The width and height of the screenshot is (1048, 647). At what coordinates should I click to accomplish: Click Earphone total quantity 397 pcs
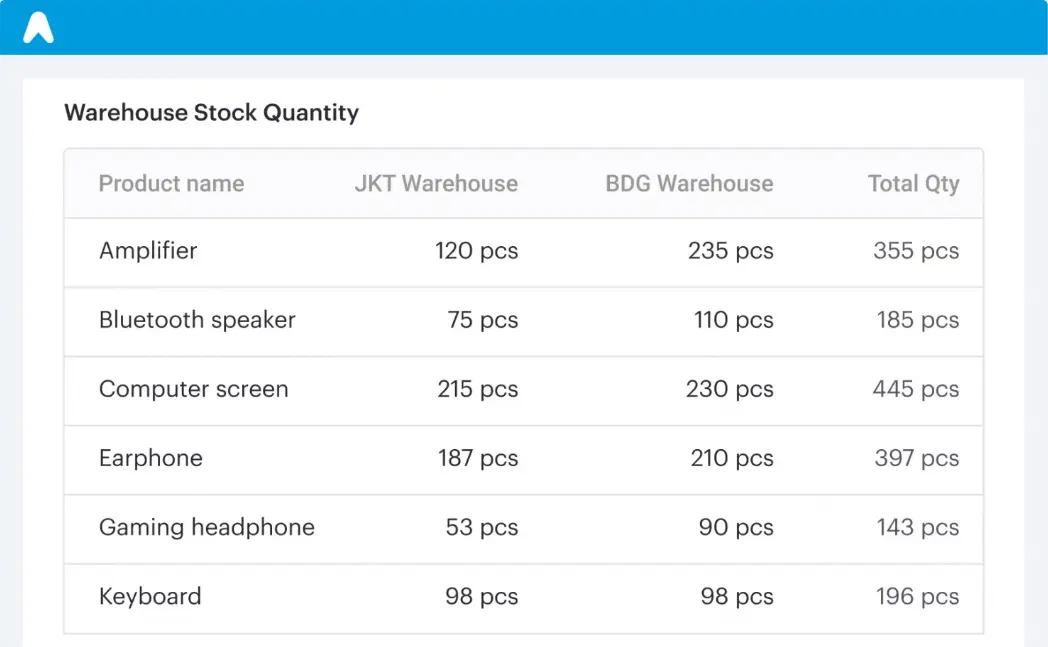pyautogui.click(x=915, y=458)
